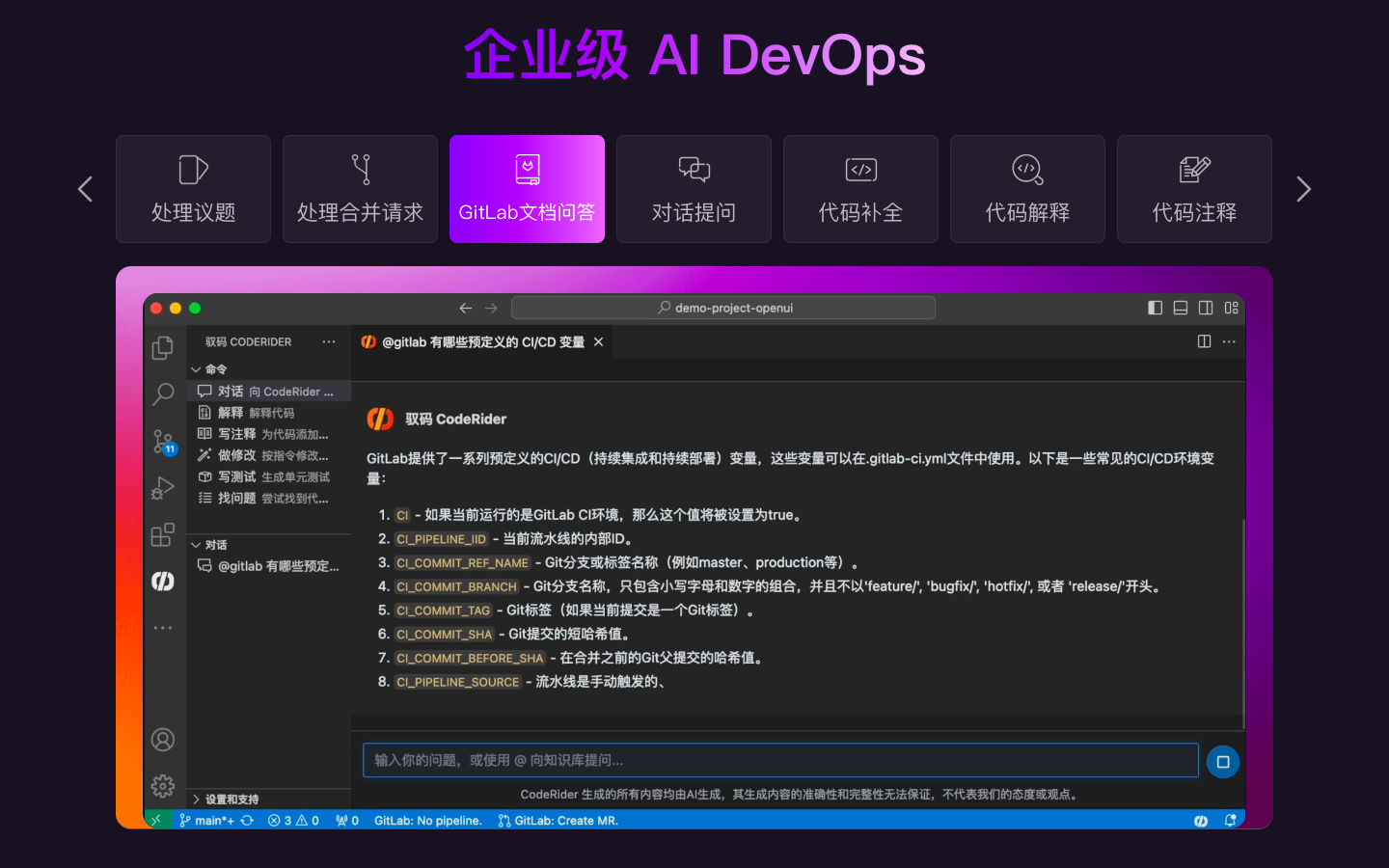
Task: Stop generation with the blue round button
Action: point(1223,762)
